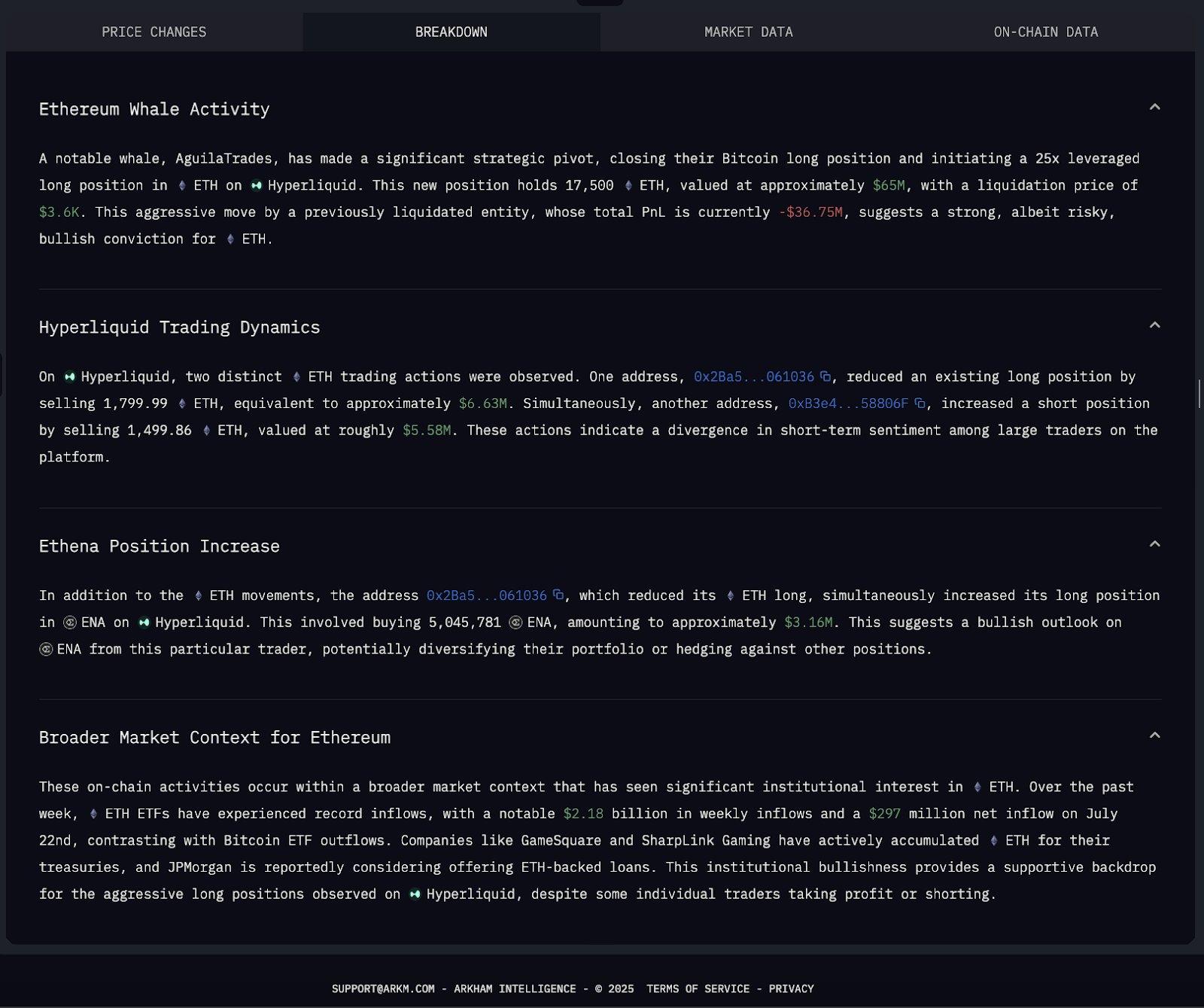The height and width of the screenshot is (1008, 1204).
Task: Click the ETH icon after 'selling 1,799.99'
Action: click(182, 404)
